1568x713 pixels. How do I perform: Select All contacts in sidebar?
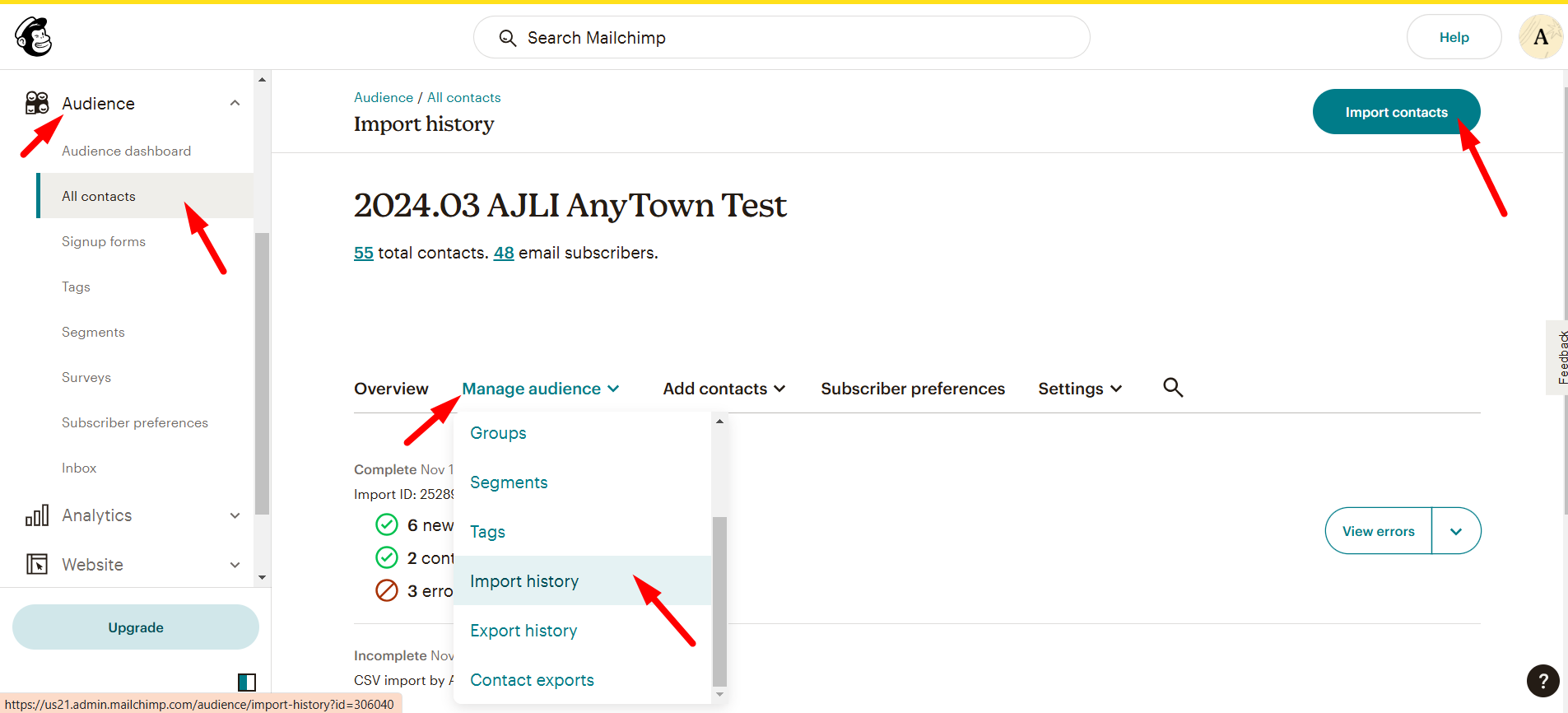click(x=145, y=196)
